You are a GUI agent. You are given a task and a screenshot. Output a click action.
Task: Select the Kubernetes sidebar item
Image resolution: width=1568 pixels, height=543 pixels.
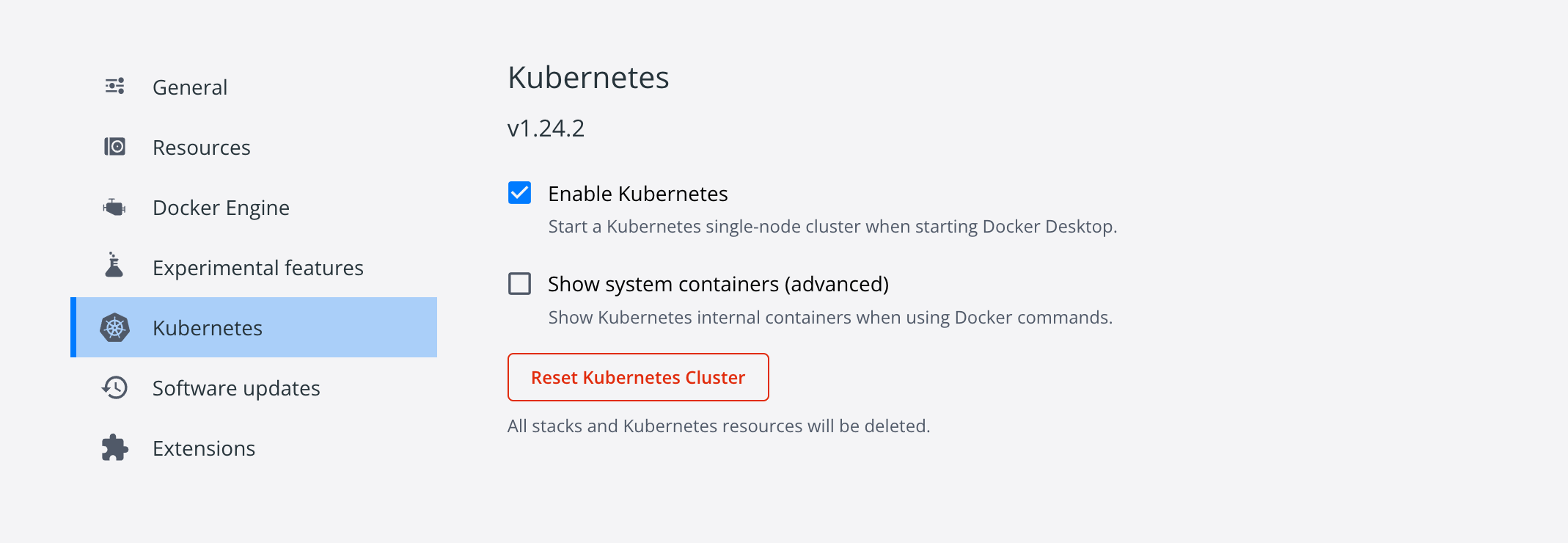click(x=208, y=328)
